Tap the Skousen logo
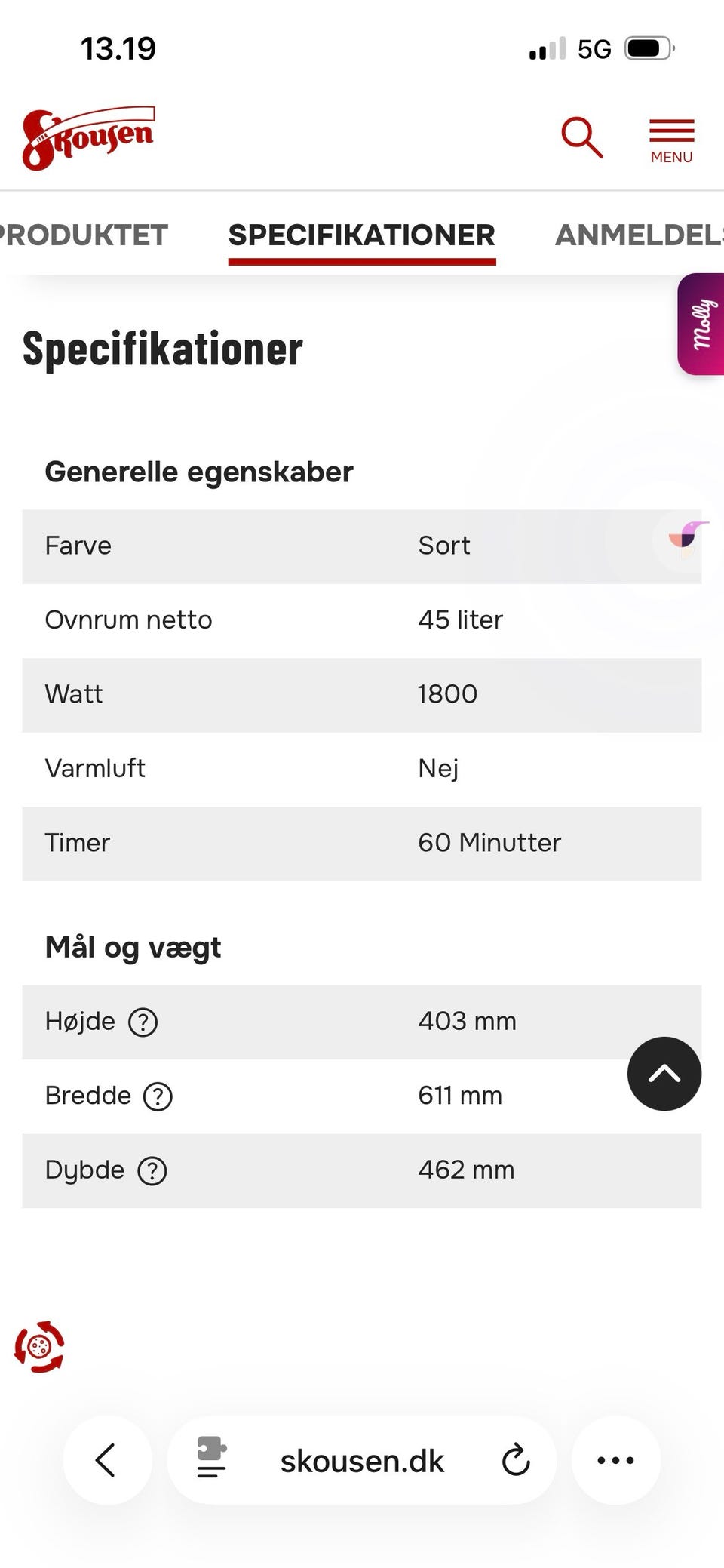This screenshot has height=1568, width=724. pyautogui.click(x=88, y=137)
